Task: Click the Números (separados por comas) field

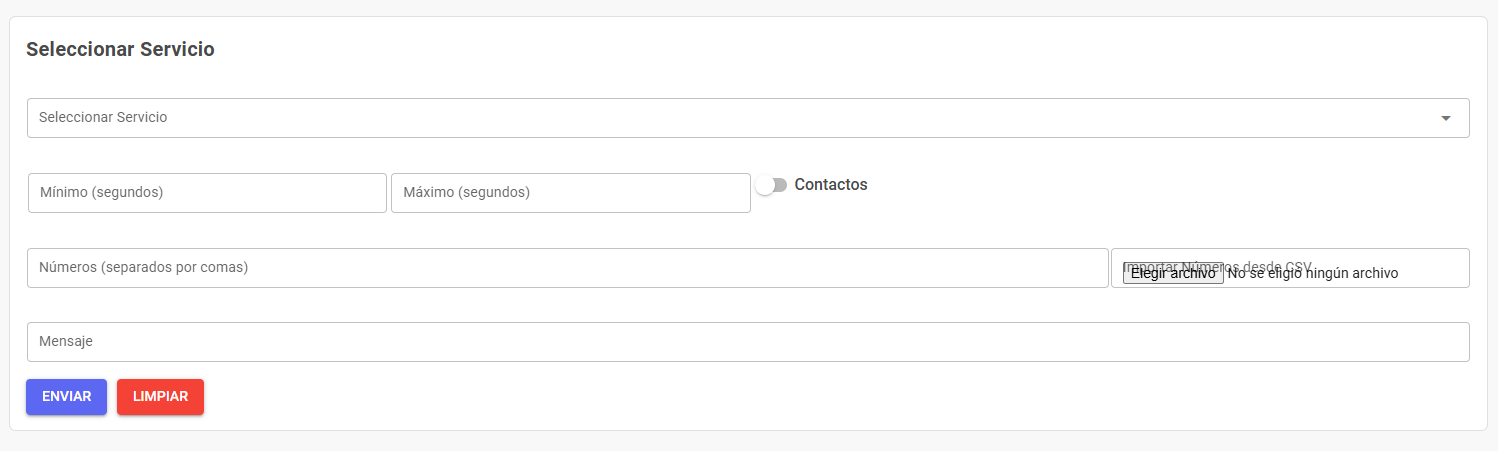Action: (568, 268)
